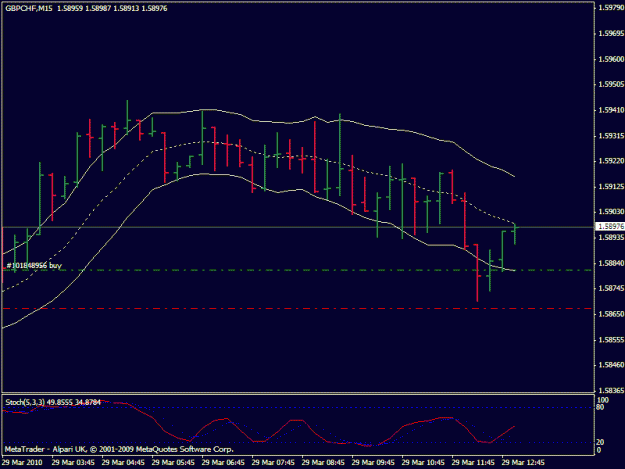The image size is (625, 469).
Task: Click the stochastic scale 80 label
Action: [x=602, y=407]
